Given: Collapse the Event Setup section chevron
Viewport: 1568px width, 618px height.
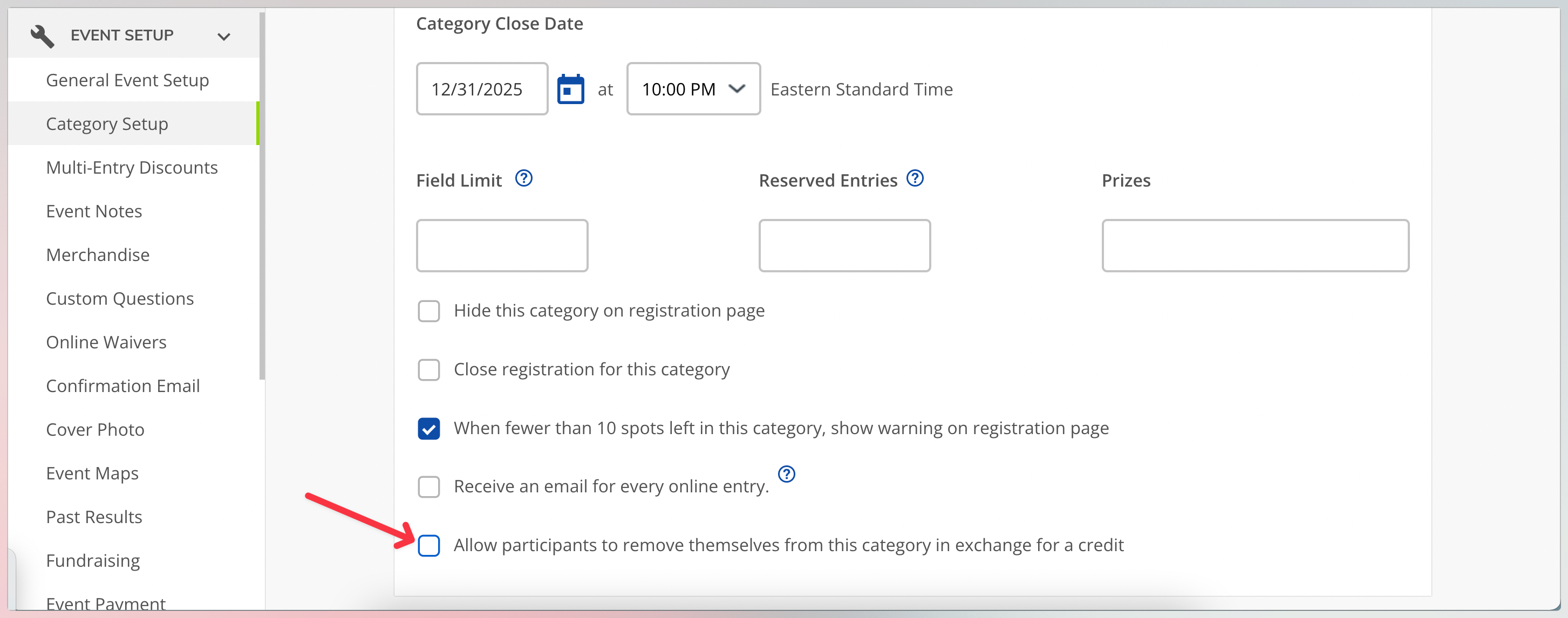Looking at the screenshot, I should coord(224,37).
